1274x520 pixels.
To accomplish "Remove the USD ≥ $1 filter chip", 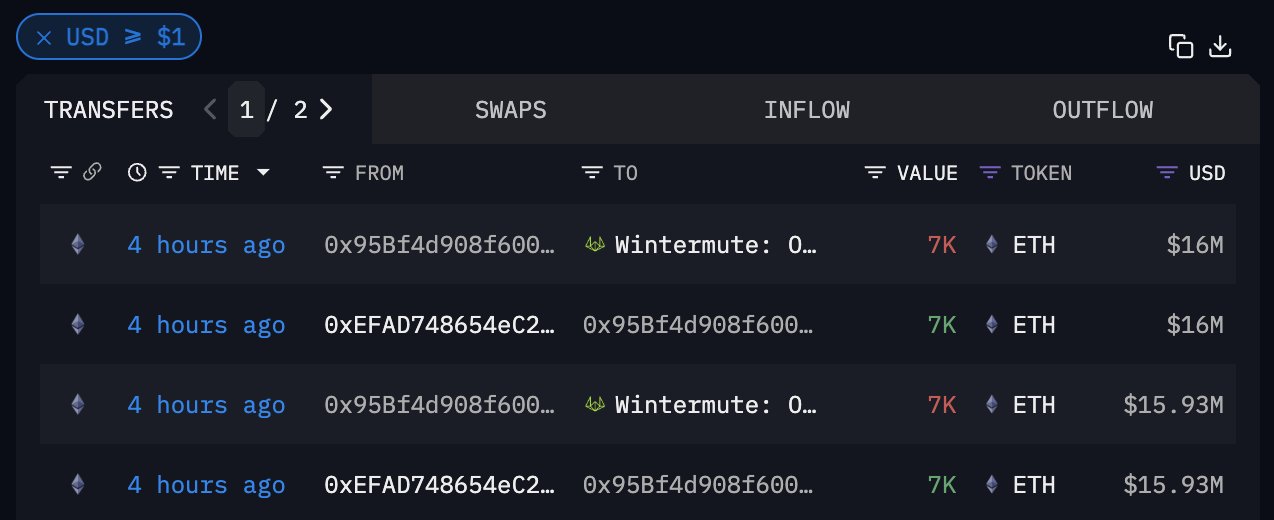I will (44, 38).
